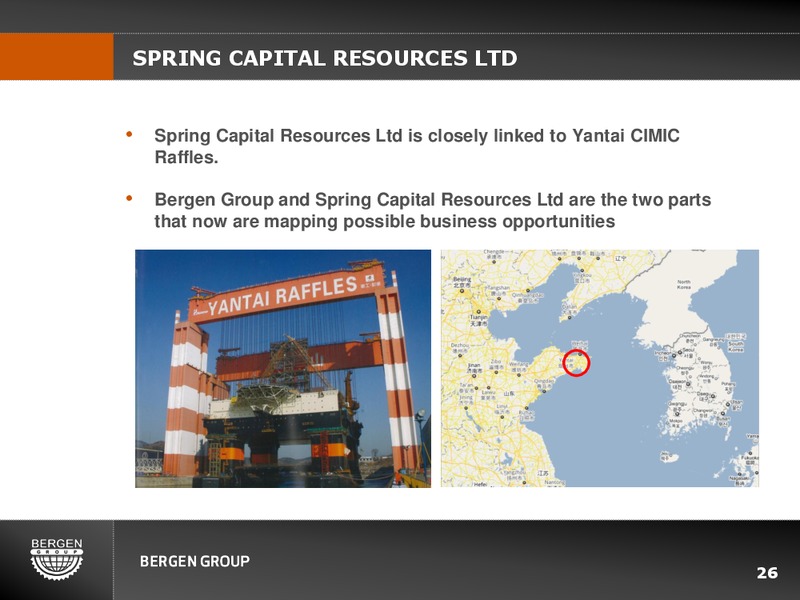Image resolution: width=800 pixels, height=600 pixels.
Task: Click the North Korea label on the map
Action: 684,284
